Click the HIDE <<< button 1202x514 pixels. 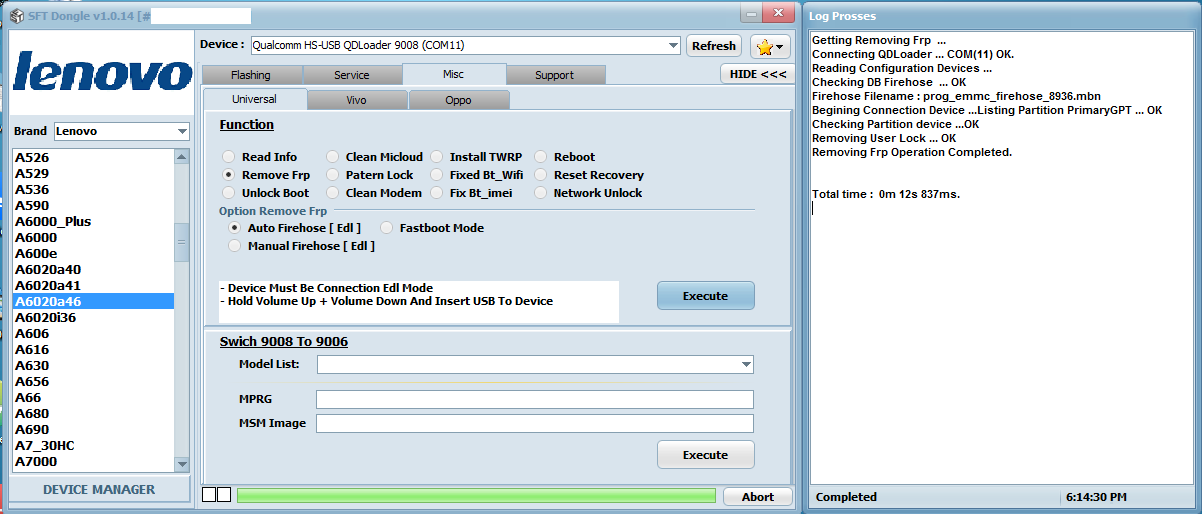click(758, 74)
